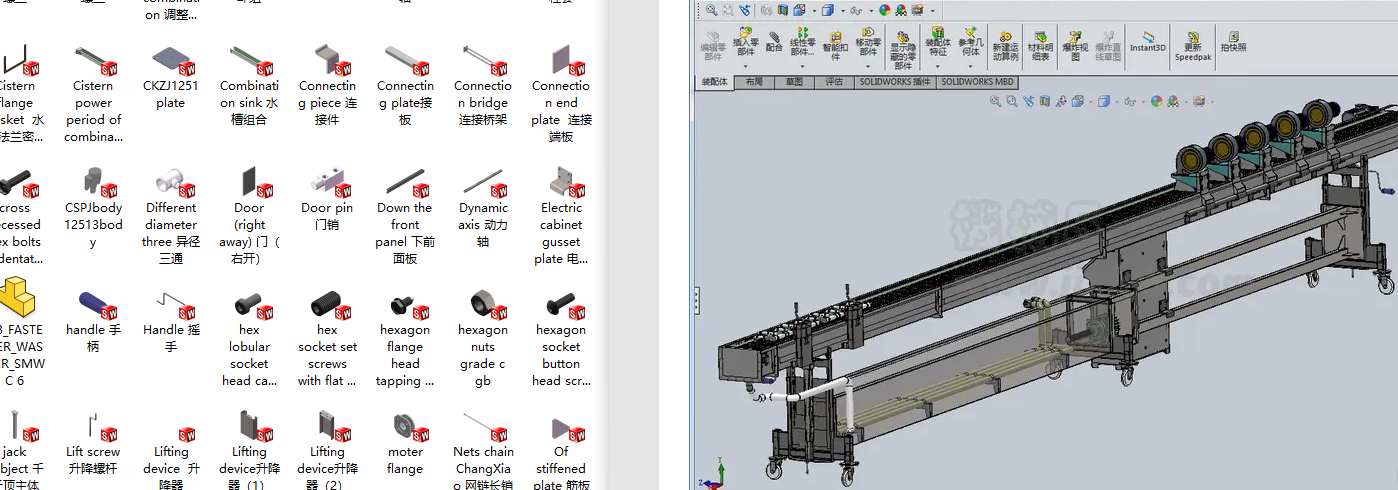Click the 'moter flange' file label

pos(405,460)
